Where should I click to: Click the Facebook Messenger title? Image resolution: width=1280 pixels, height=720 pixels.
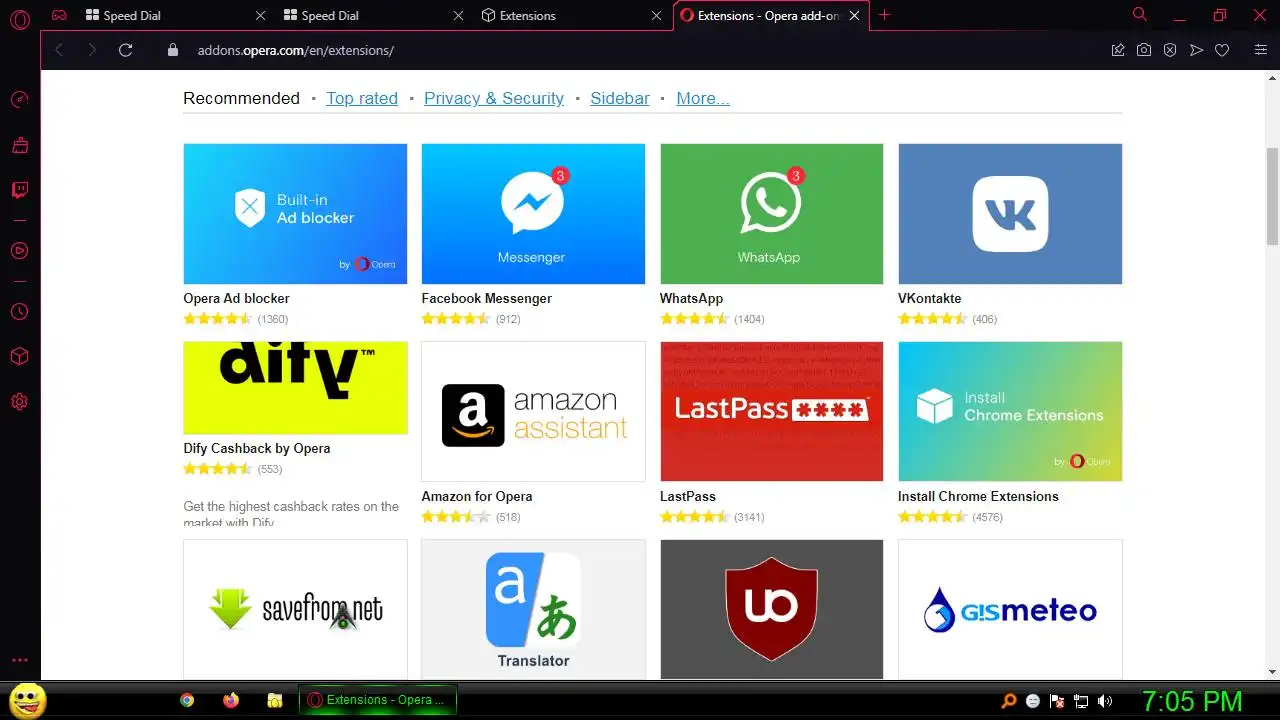click(486, 298)
